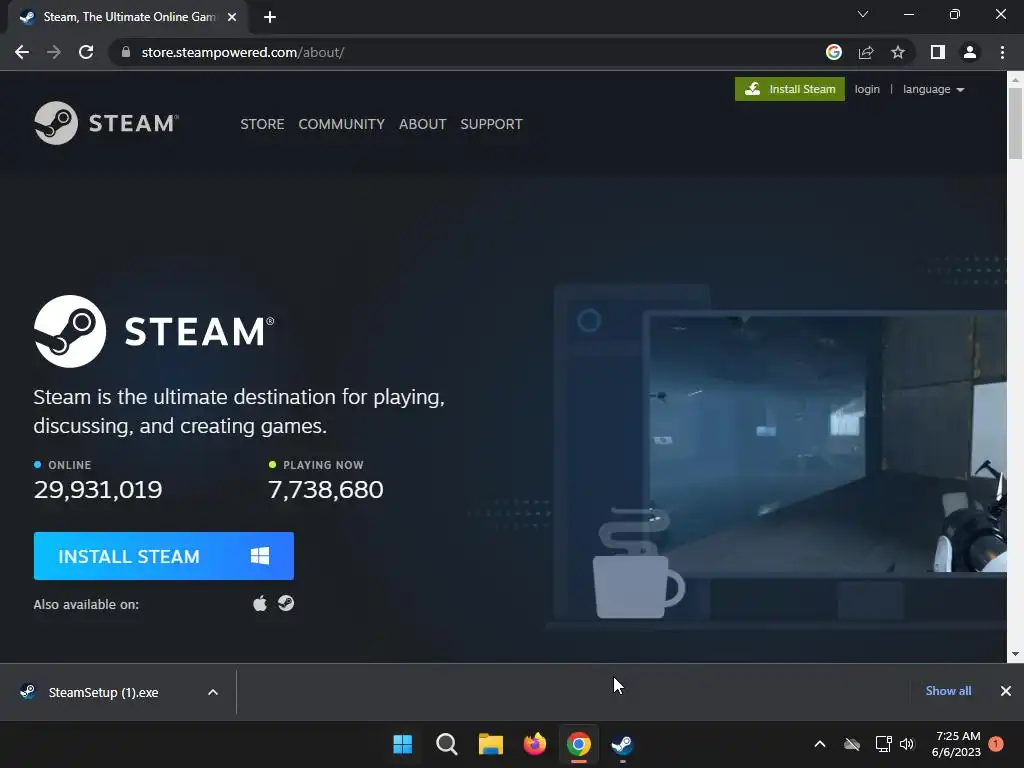Click the login link
This screenshot has width=1024, height=768.
tap(867, 89)
